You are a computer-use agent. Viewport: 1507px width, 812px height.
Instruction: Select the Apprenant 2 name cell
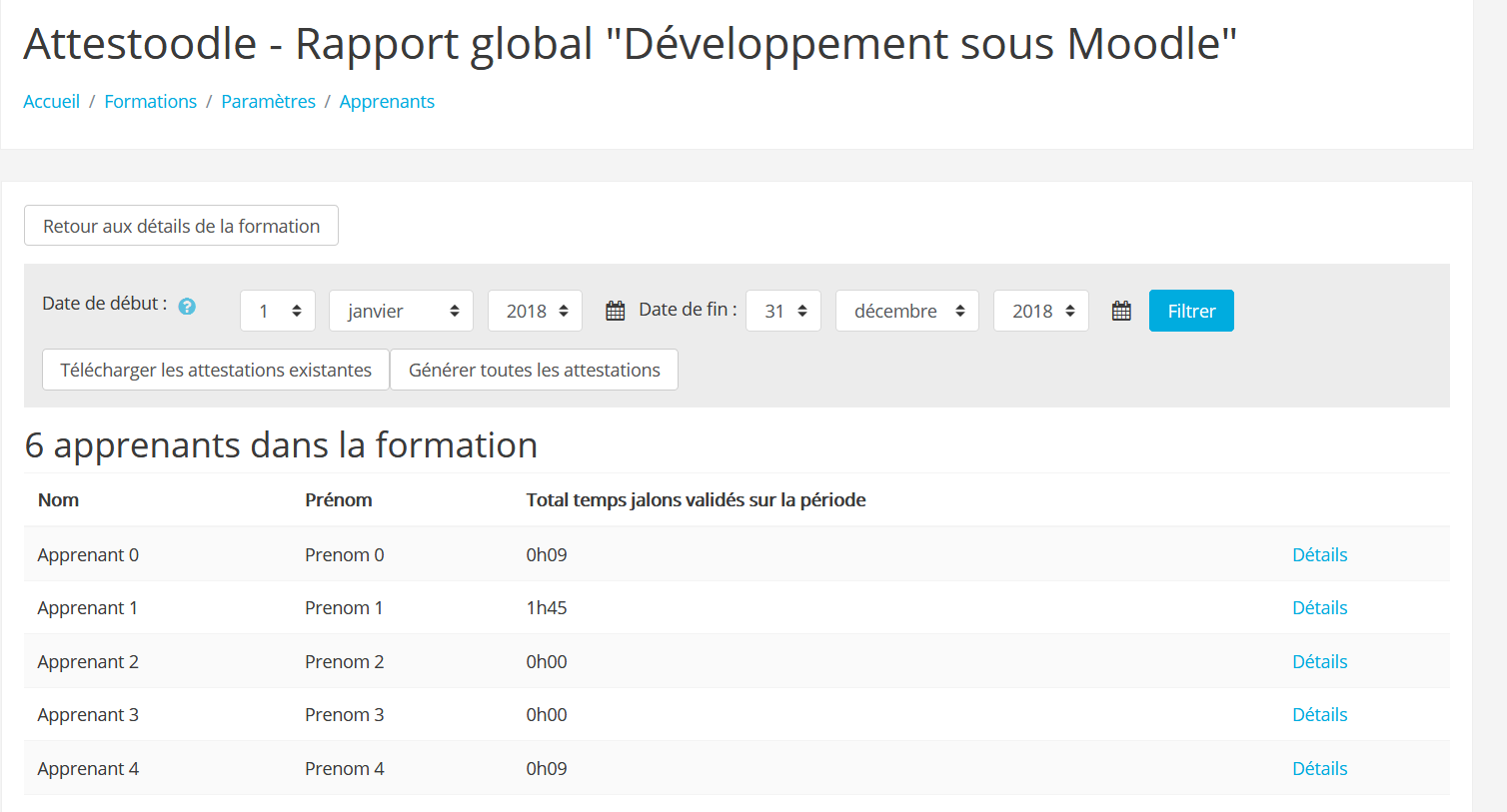tap(88, 661)
